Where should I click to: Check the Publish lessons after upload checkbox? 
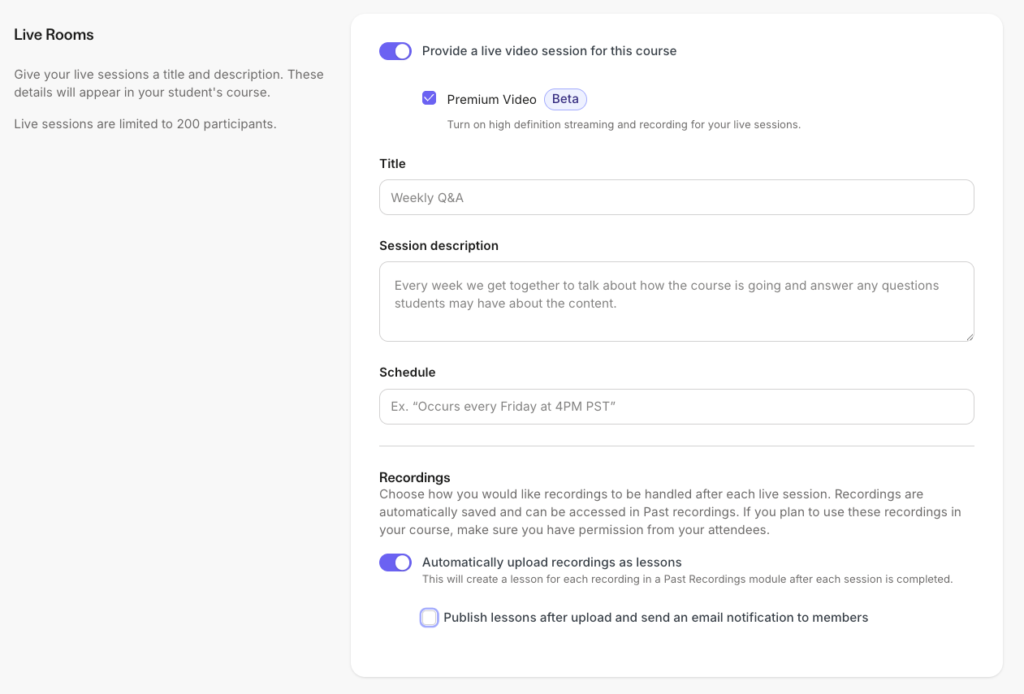429,617
